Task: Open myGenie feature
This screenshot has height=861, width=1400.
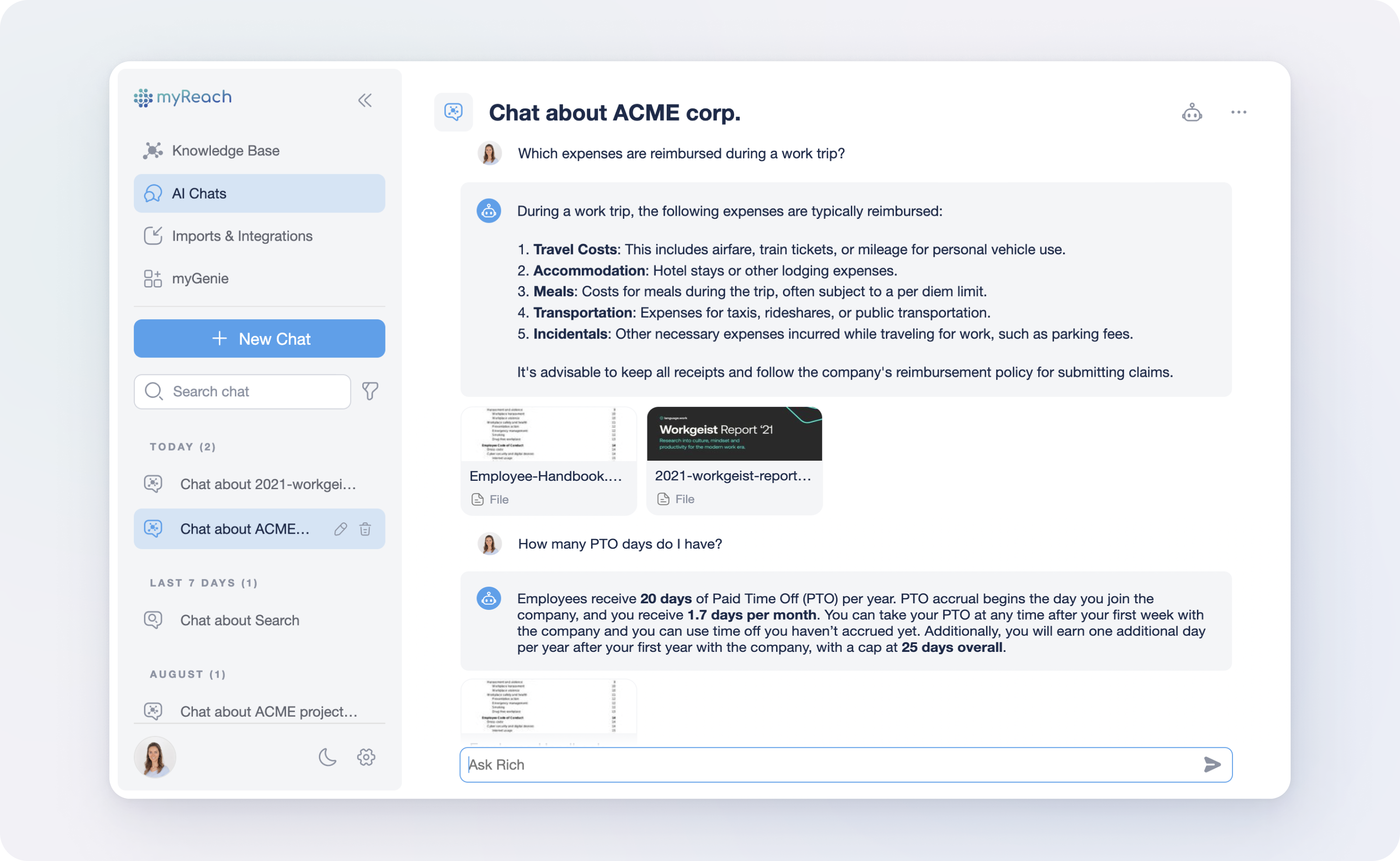Action: (199, 278)
